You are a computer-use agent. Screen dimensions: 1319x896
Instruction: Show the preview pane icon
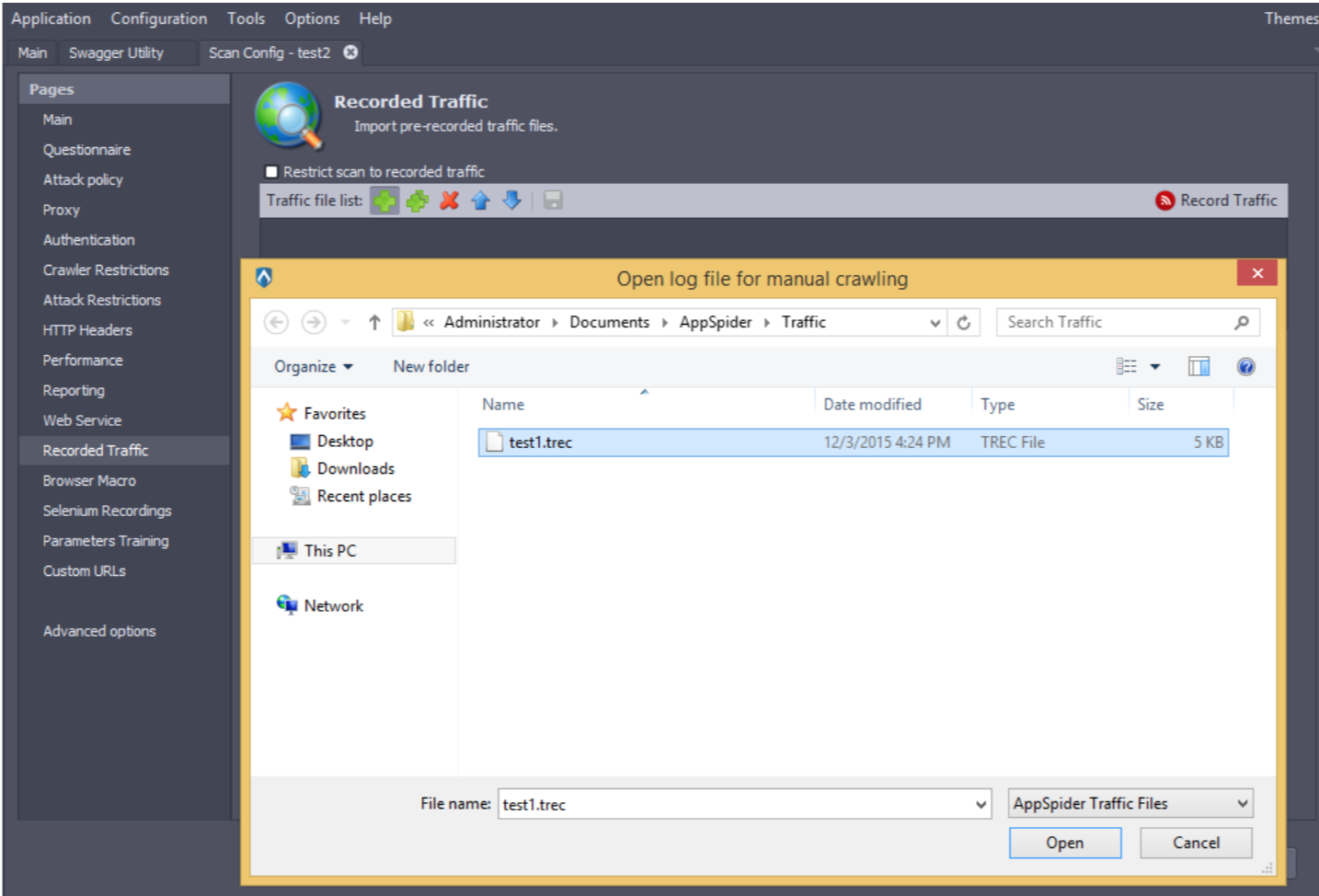[x=1199, y=367]
